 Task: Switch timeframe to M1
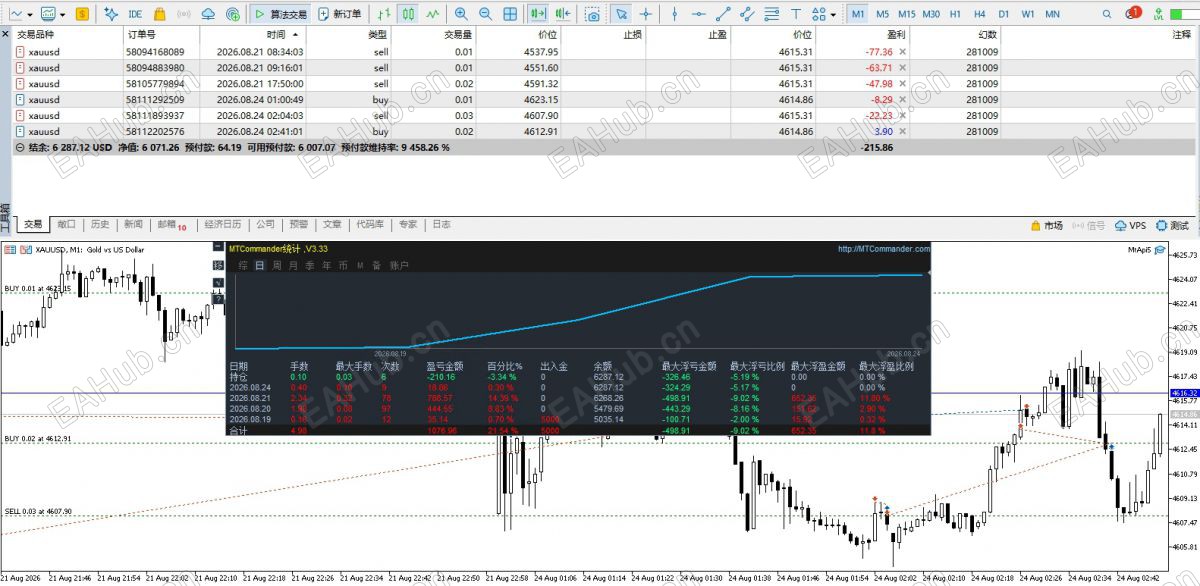[x=858, y=15]
